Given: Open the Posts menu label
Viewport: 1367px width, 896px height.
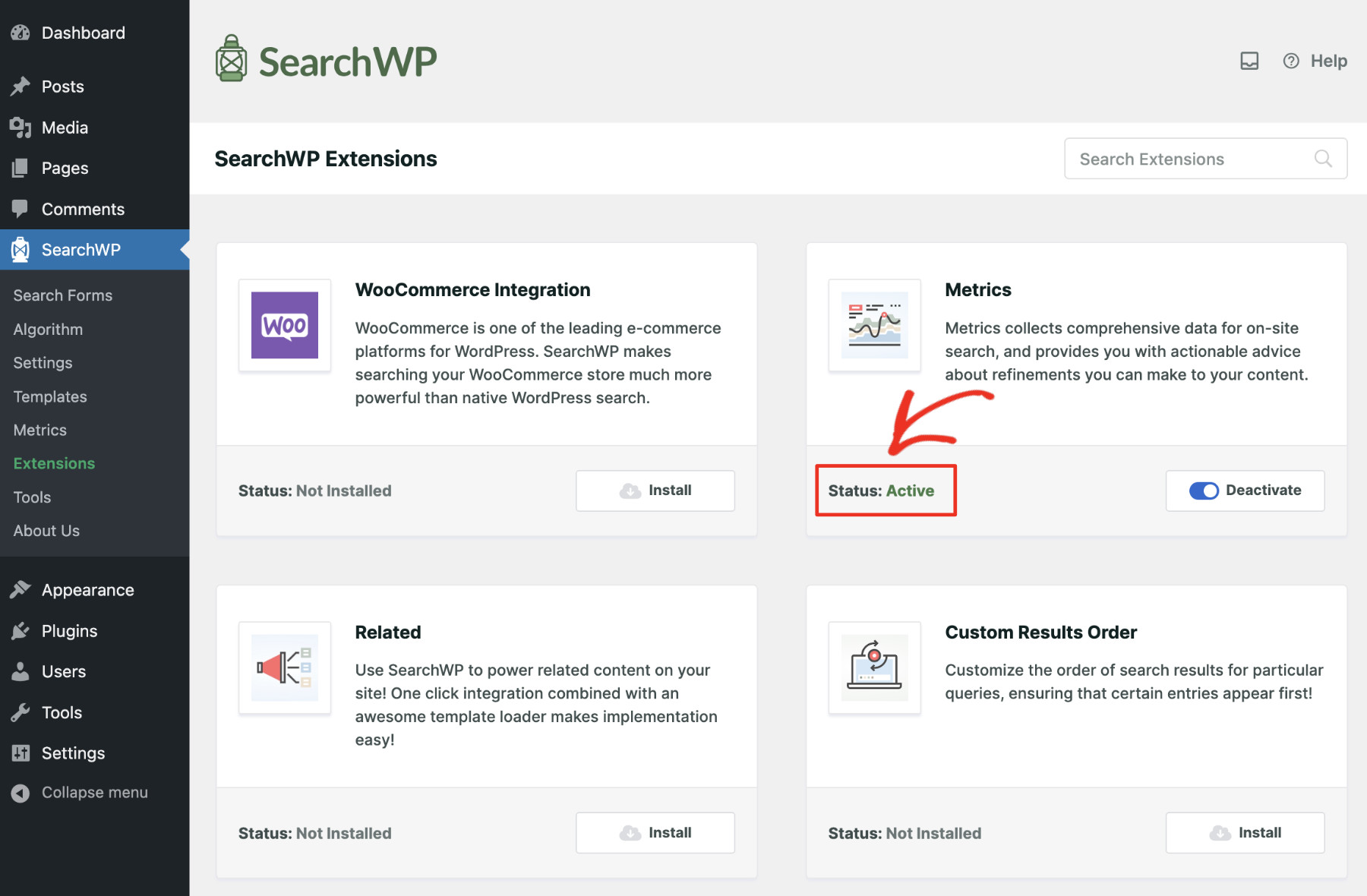Looking at the screenshot, I should click(63, 87).
